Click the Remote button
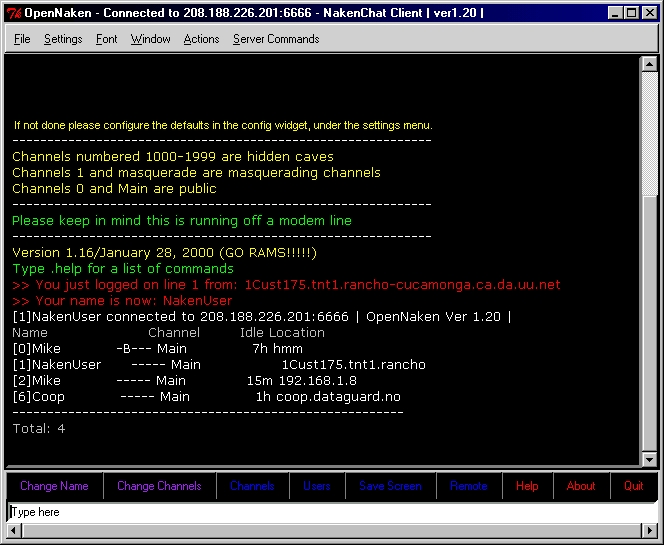 coord(468,486)
